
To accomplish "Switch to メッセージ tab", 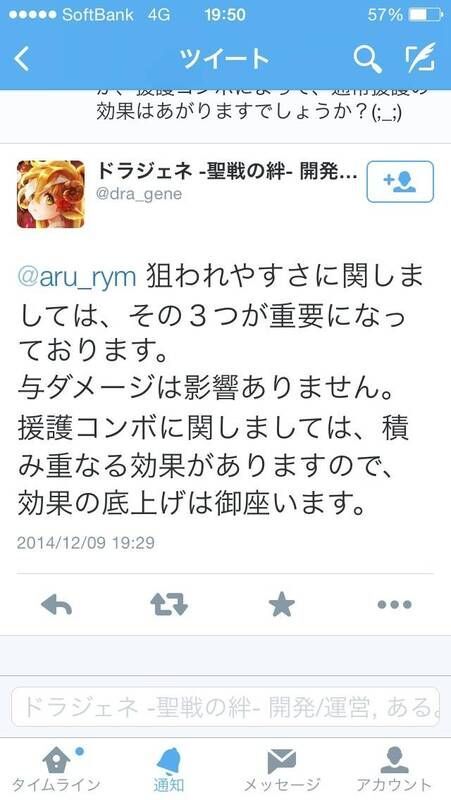I will click(x=282, y=770).
